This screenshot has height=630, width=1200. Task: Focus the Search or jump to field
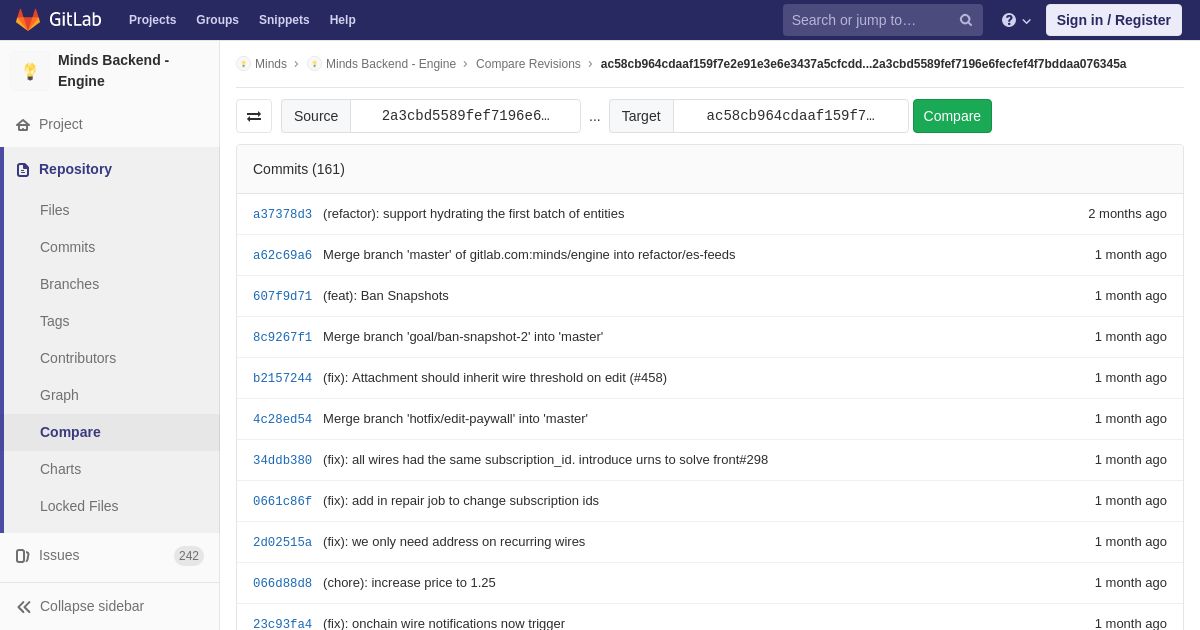868,20
